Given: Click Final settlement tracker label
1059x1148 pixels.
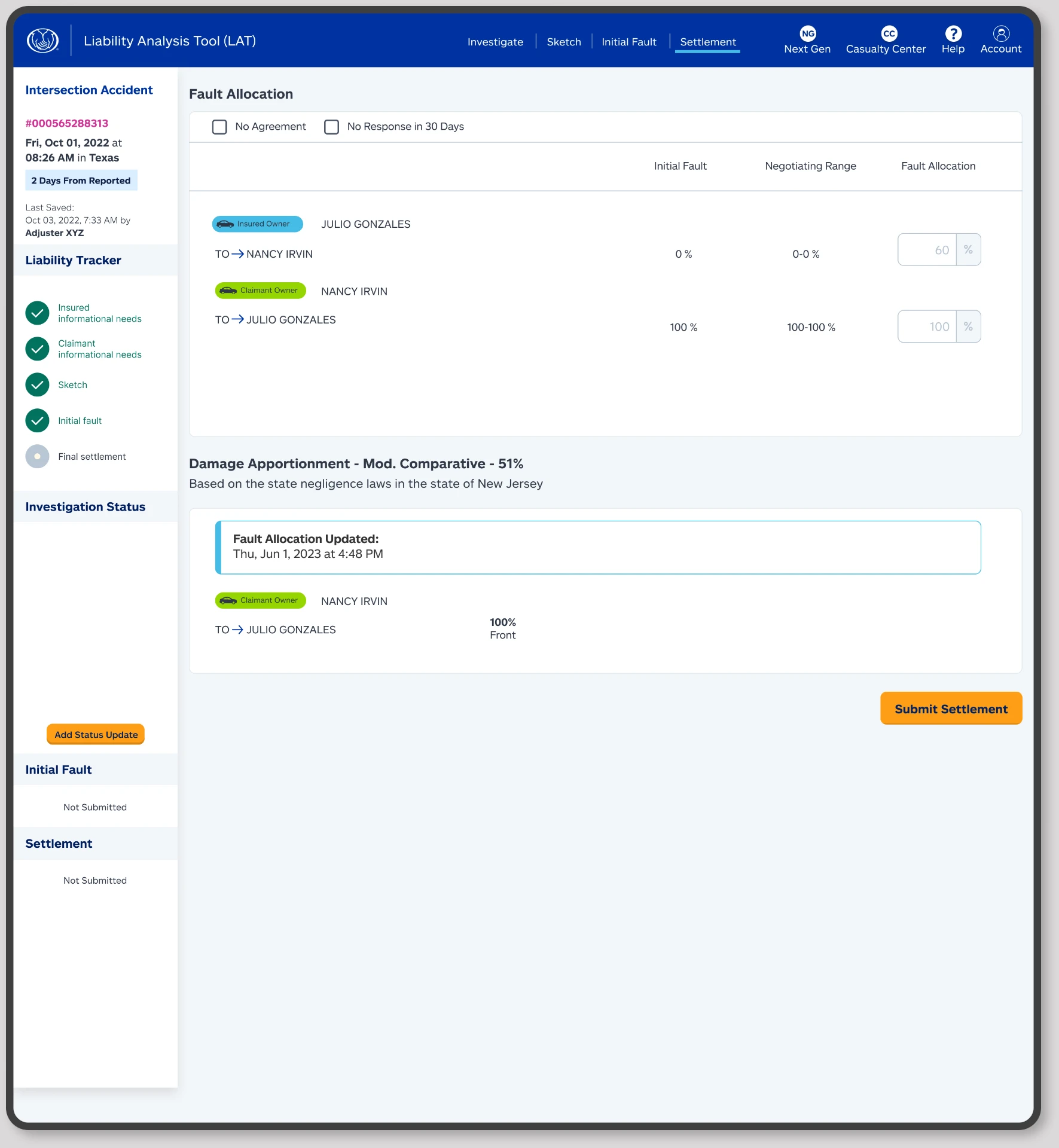Looking at the screenshot, I should [92, 457].
